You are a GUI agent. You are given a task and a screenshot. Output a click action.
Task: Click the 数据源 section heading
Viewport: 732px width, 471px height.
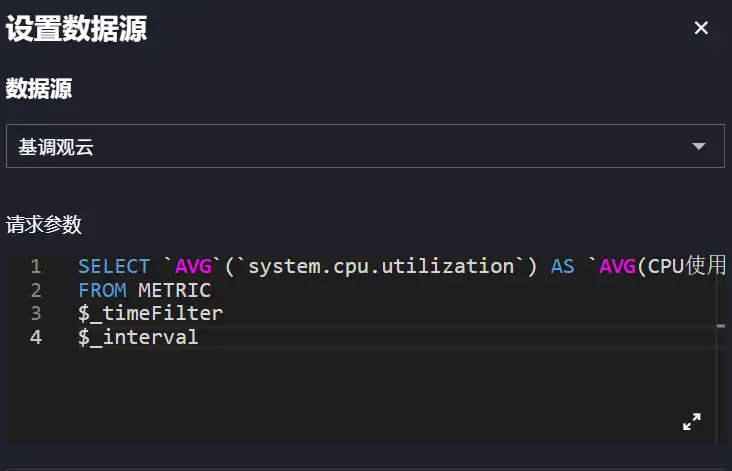click(x=38, y=89)
